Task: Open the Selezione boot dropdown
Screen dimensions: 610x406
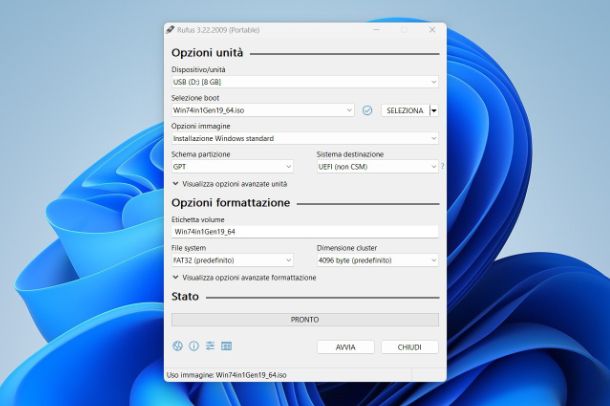Action: pyautogui.click(x=263, y=110)
